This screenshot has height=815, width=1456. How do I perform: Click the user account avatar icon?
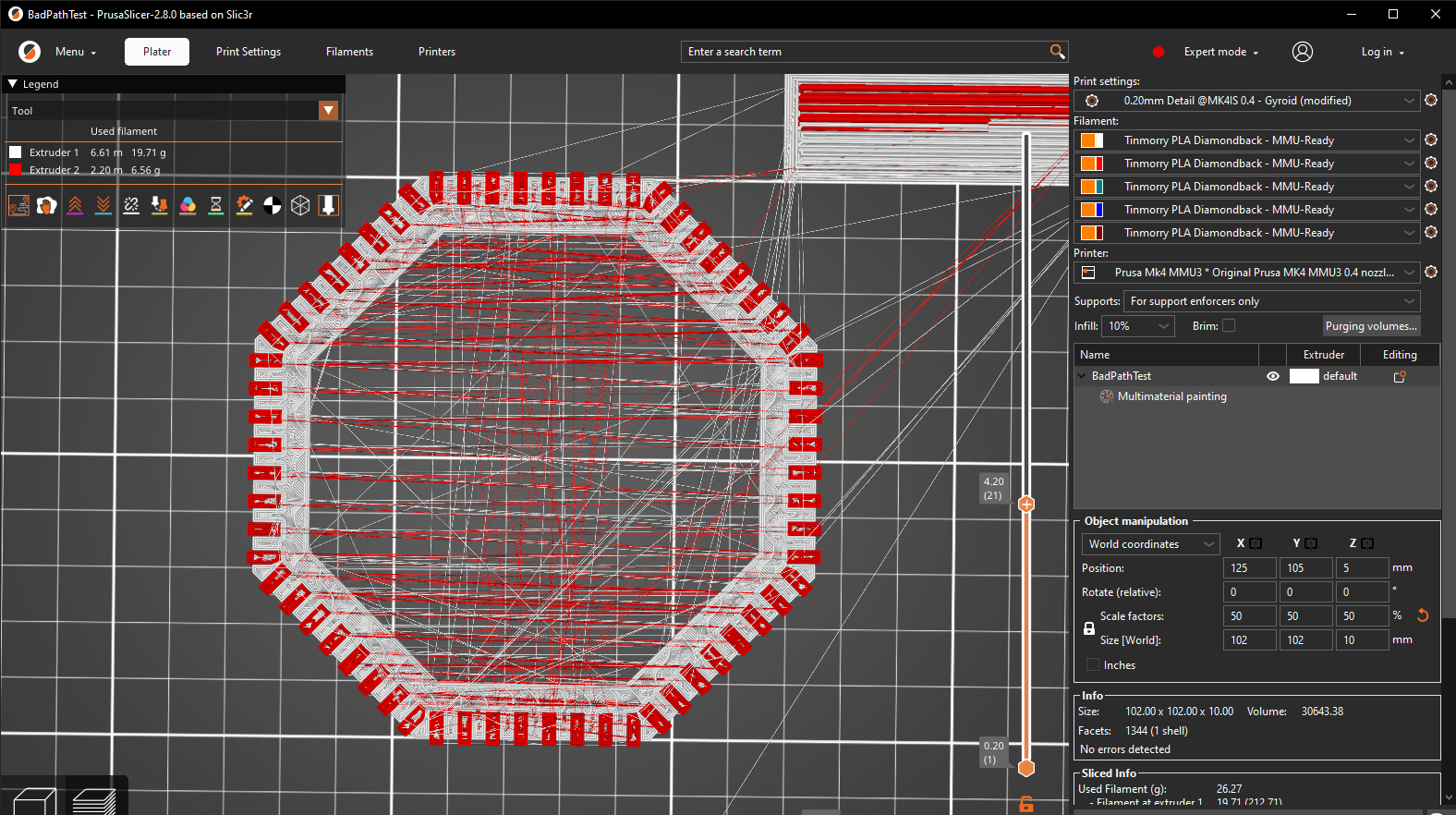click(x=1303, y=52)
